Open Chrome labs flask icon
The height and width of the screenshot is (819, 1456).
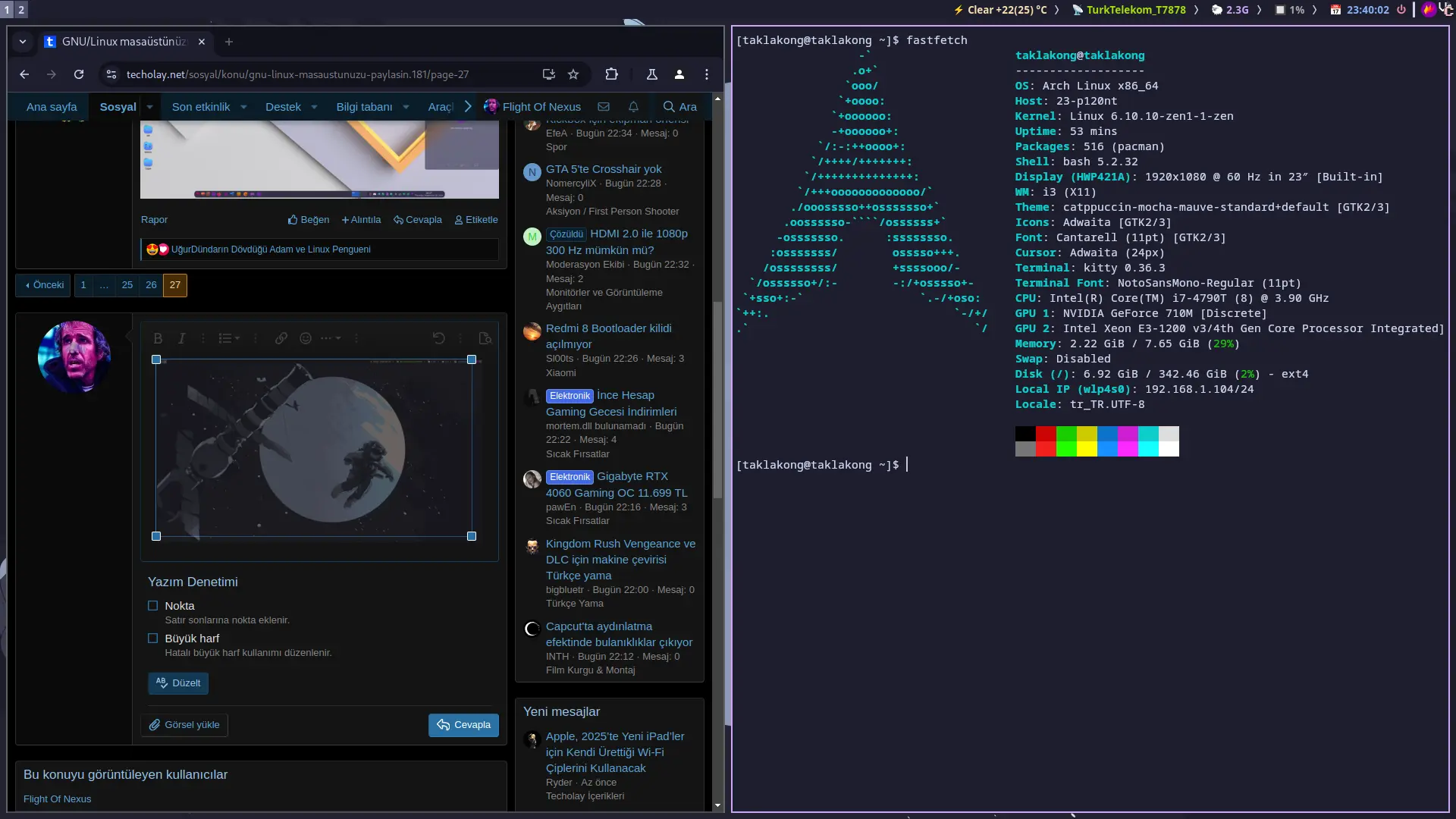tap(651, 74)
